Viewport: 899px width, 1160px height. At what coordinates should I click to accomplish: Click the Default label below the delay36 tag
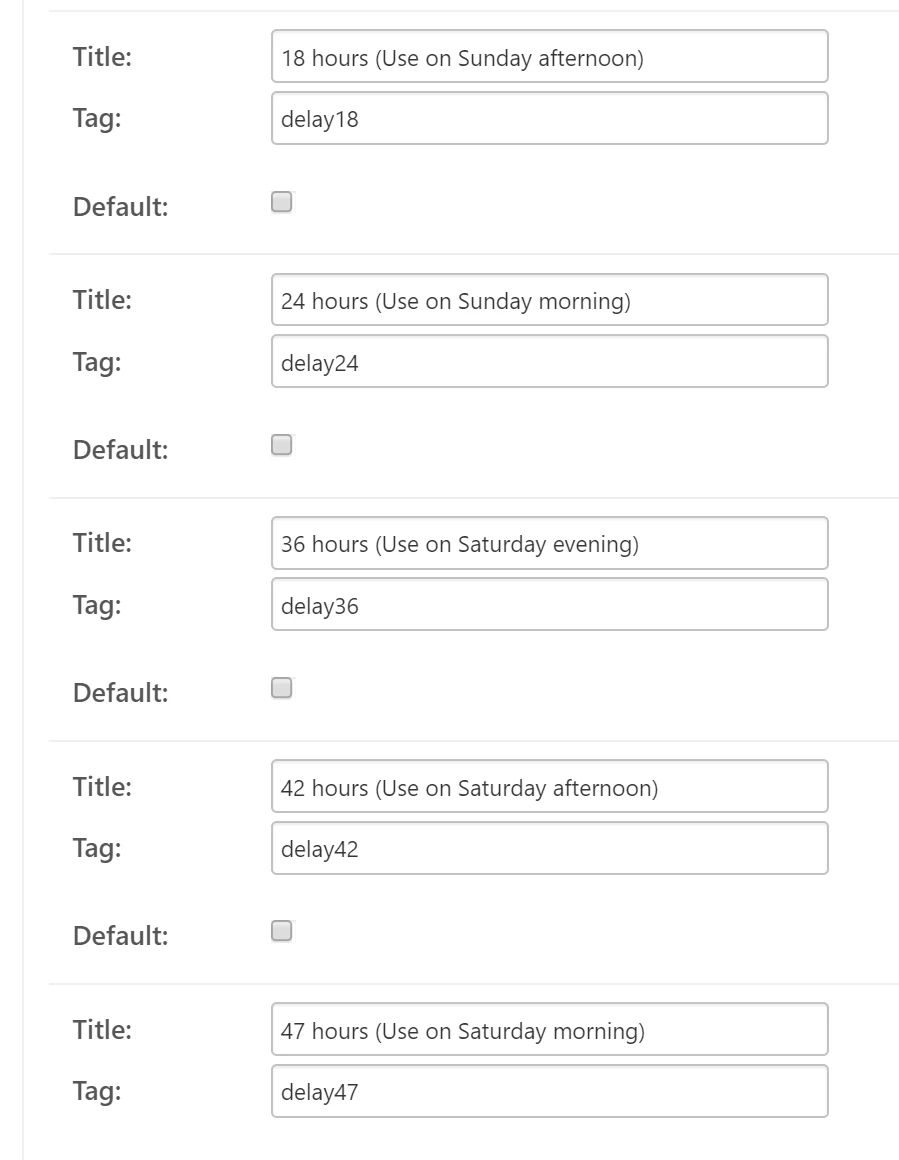[x=120, y=692]
